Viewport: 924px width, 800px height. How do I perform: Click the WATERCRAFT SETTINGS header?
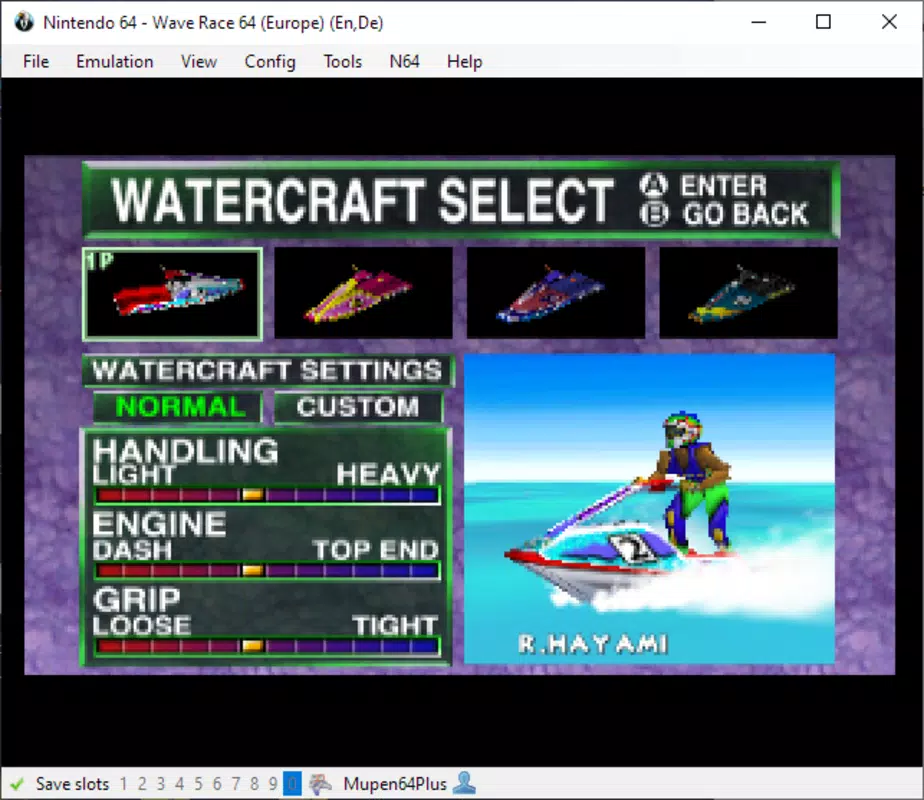pyautogui.click(x=268, y=371)
